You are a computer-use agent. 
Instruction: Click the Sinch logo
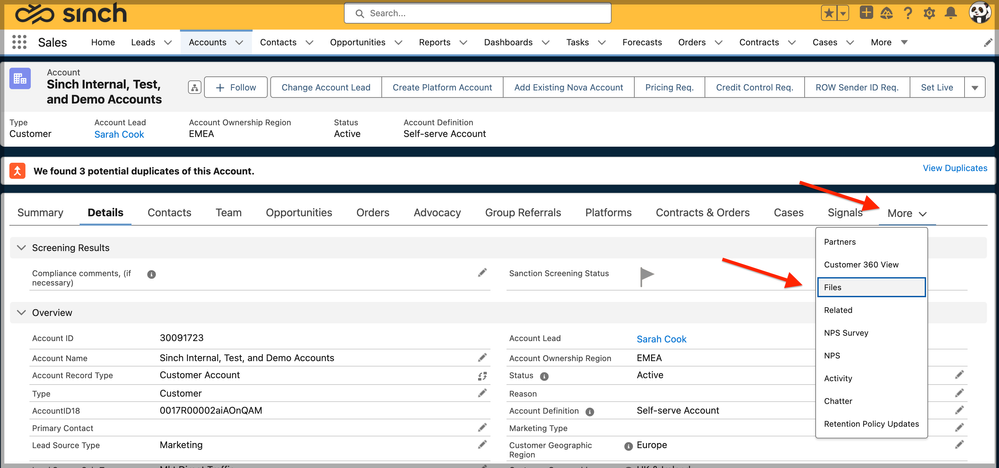pyautogui.click(x=71, y=13)
